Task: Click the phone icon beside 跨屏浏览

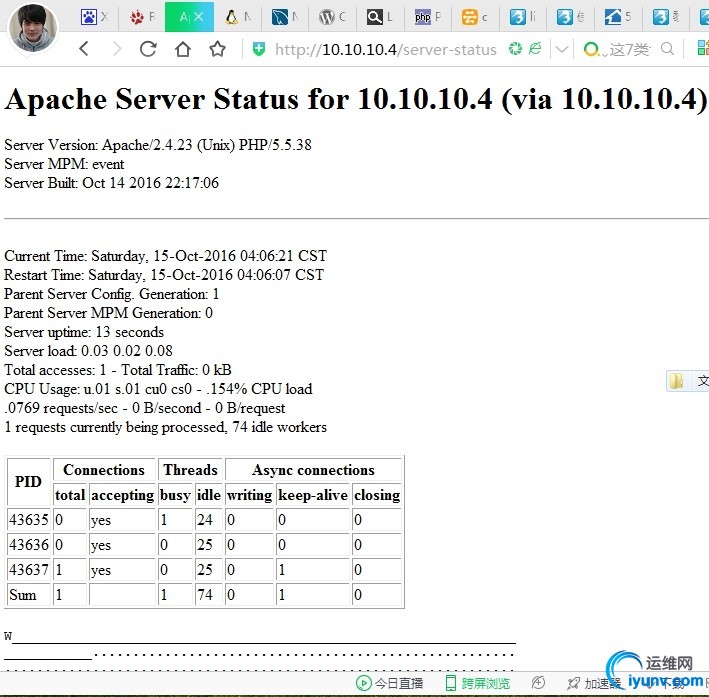Action: (451, 683)
